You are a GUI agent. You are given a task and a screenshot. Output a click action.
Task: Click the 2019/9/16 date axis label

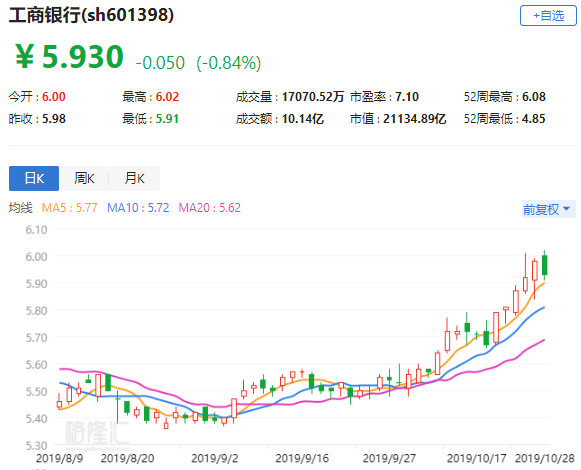[x=302, y=458]
